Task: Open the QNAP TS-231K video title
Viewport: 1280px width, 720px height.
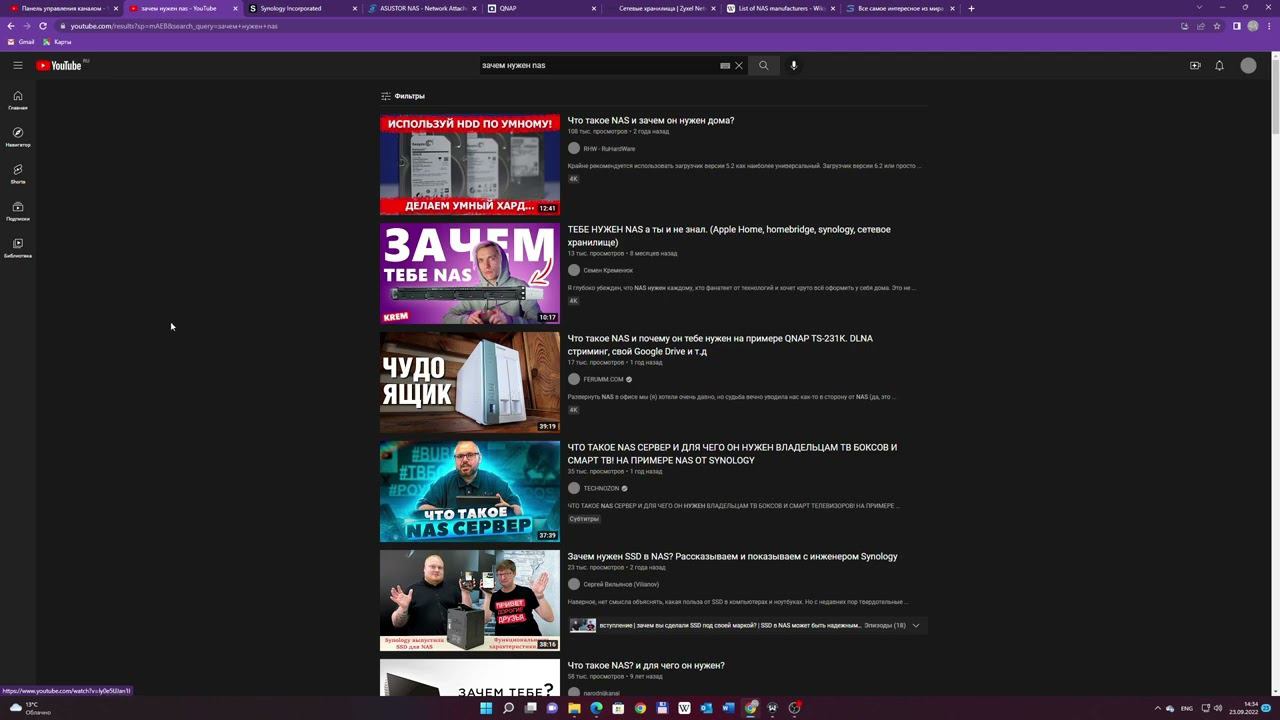Action: pos(720,345)
